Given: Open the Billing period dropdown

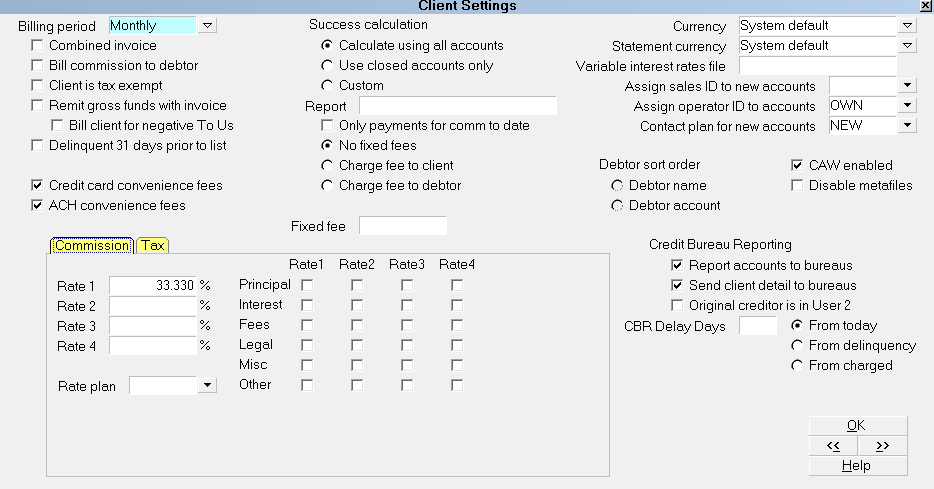Looking at the screenshot, I should pos(207,26).
